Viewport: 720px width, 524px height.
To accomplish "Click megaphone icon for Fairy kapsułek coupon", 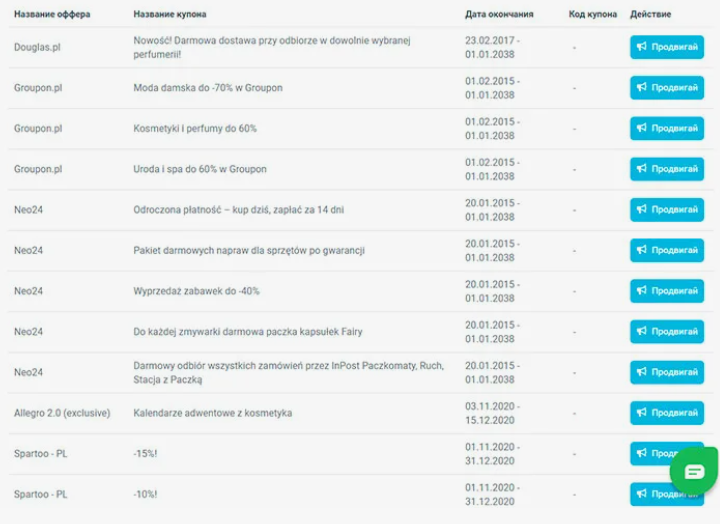I will [641, 331].
